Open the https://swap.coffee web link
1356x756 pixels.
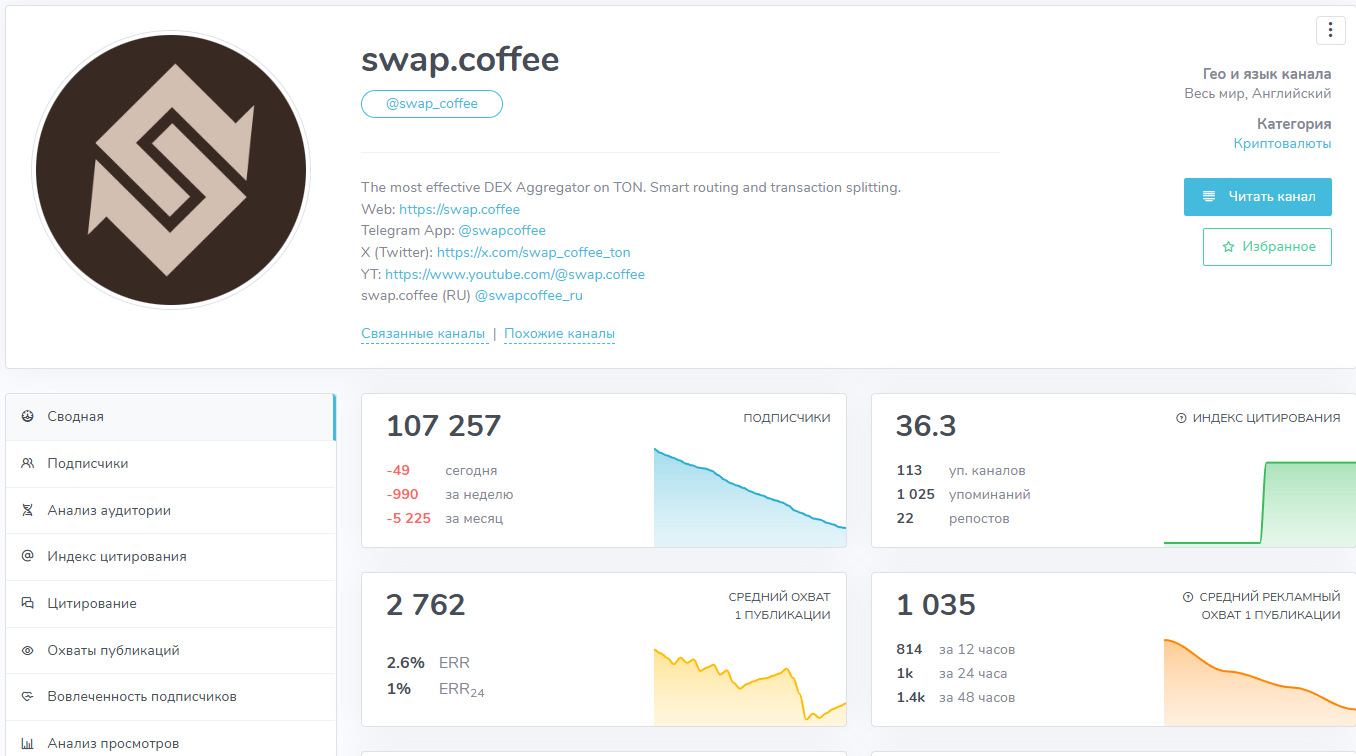[x=459, y=209]
